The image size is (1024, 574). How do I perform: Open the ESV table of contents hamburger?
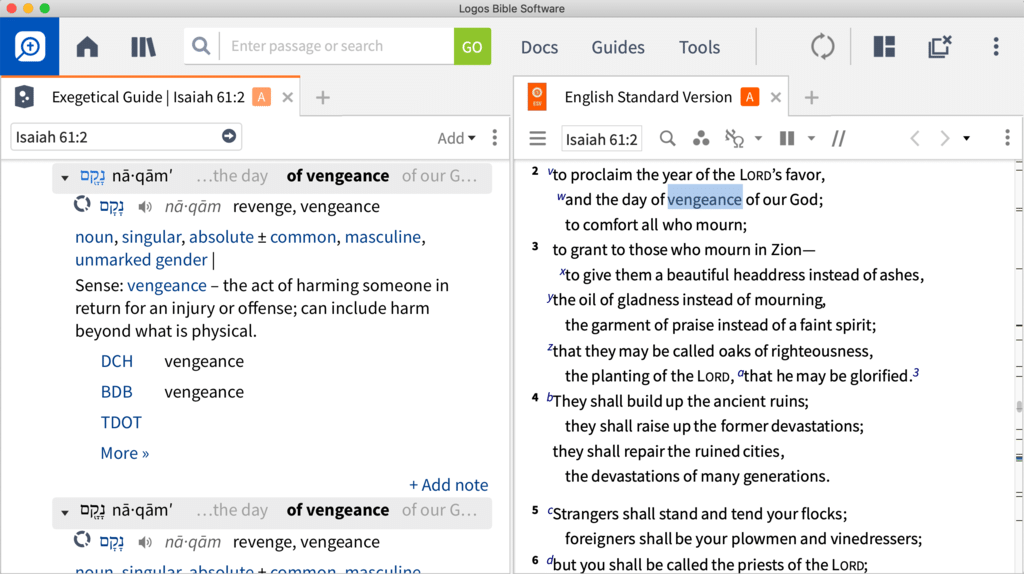coord(537,138)
